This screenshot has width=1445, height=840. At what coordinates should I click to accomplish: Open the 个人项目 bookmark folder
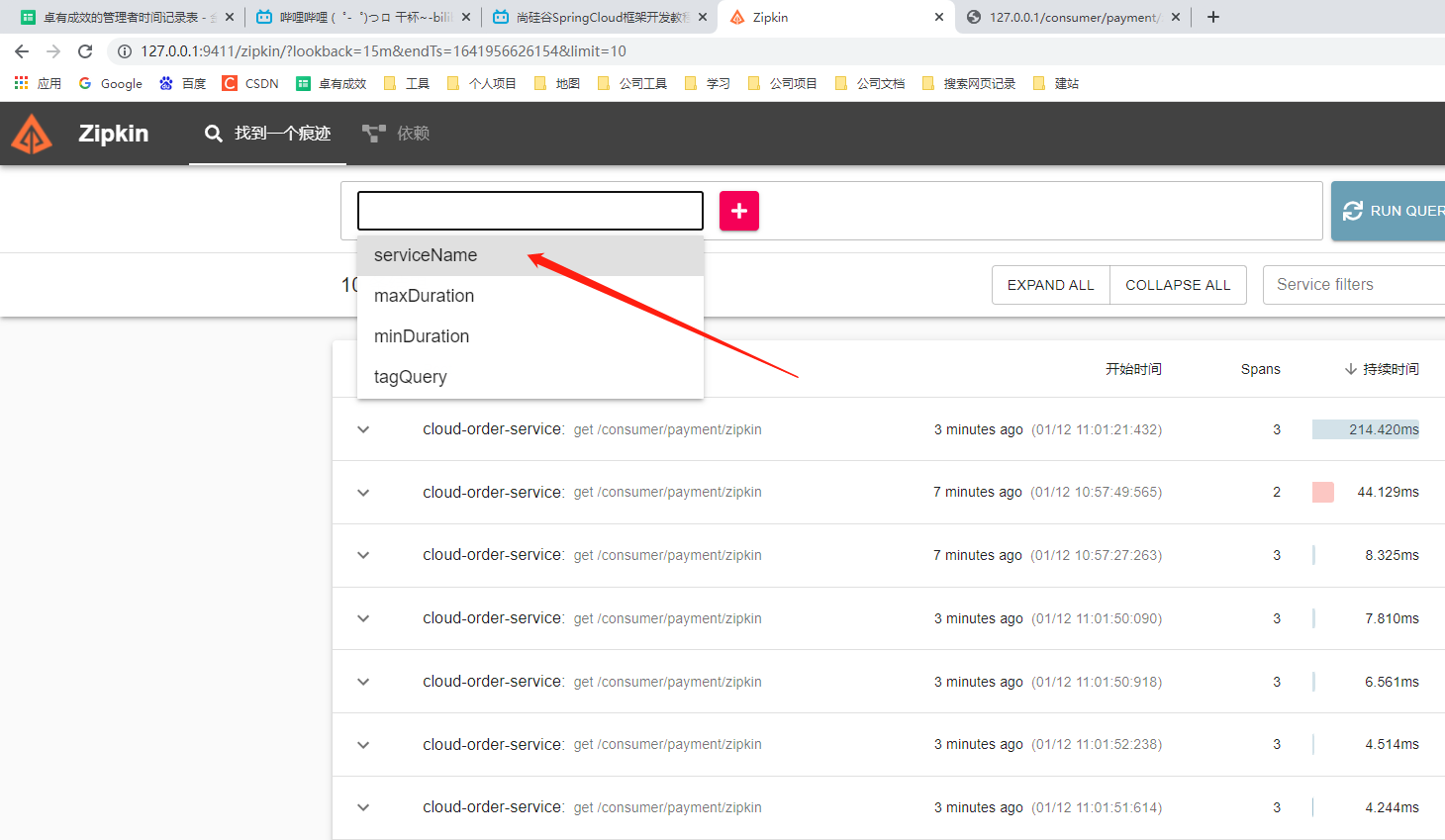pyautogui.click(x=481, y=83)
